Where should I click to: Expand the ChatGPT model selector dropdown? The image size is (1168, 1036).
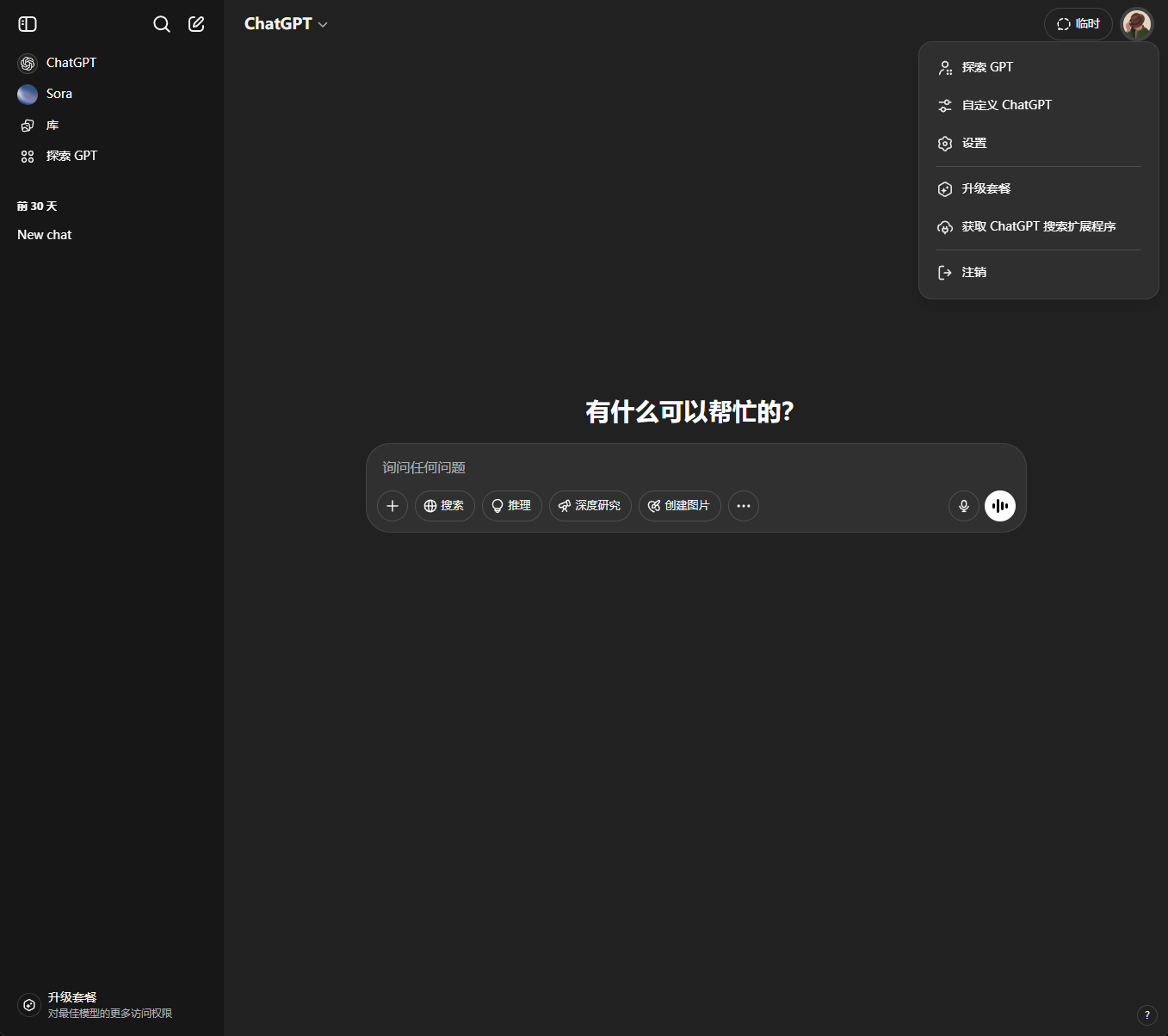286,24
